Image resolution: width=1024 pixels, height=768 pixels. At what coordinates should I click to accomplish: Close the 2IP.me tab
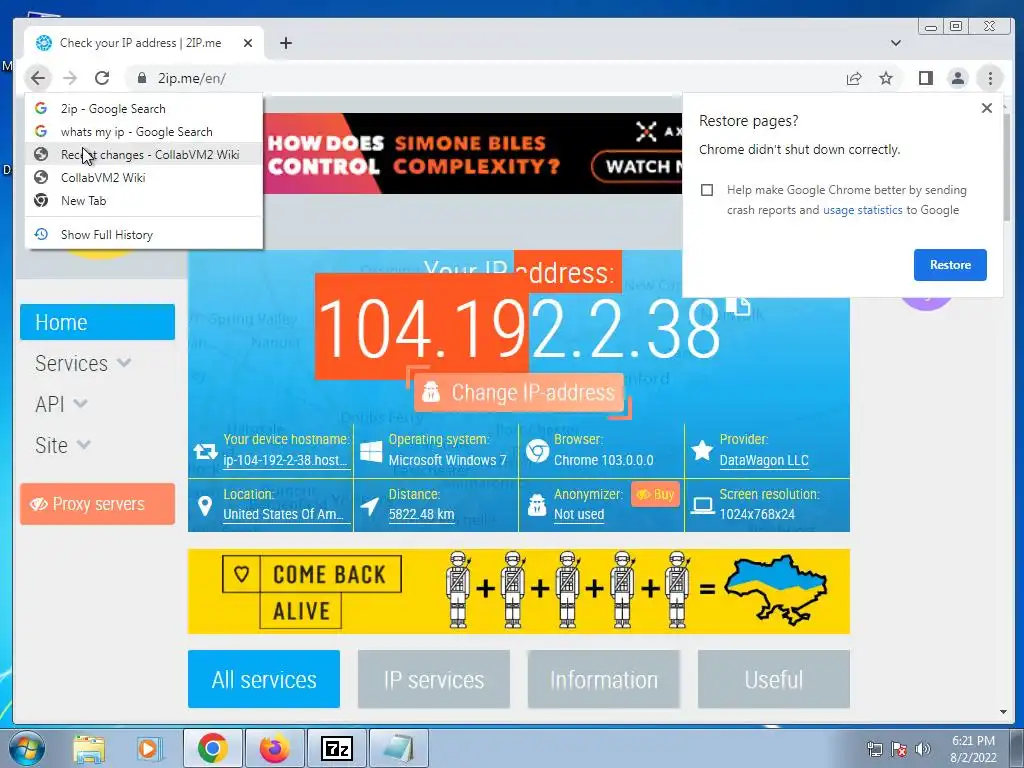[248, 43]
